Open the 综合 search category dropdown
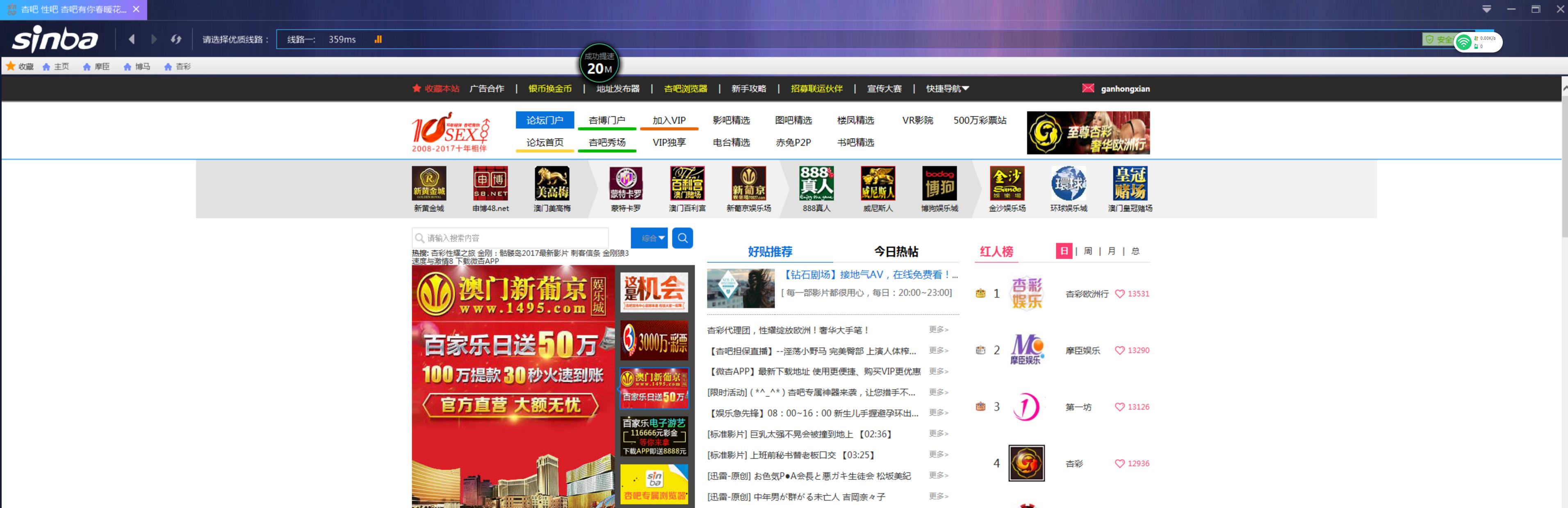Screen dimensions: 1568x508 click(649, 238)
